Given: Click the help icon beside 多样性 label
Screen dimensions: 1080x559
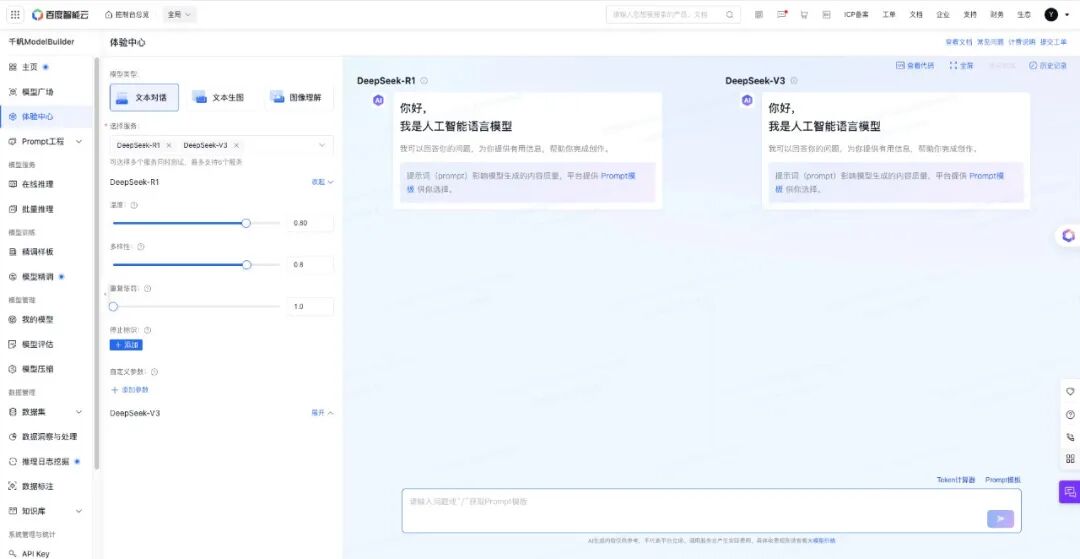Looking at the screenshot, I should pyautogui.click(x=141, y=246).
